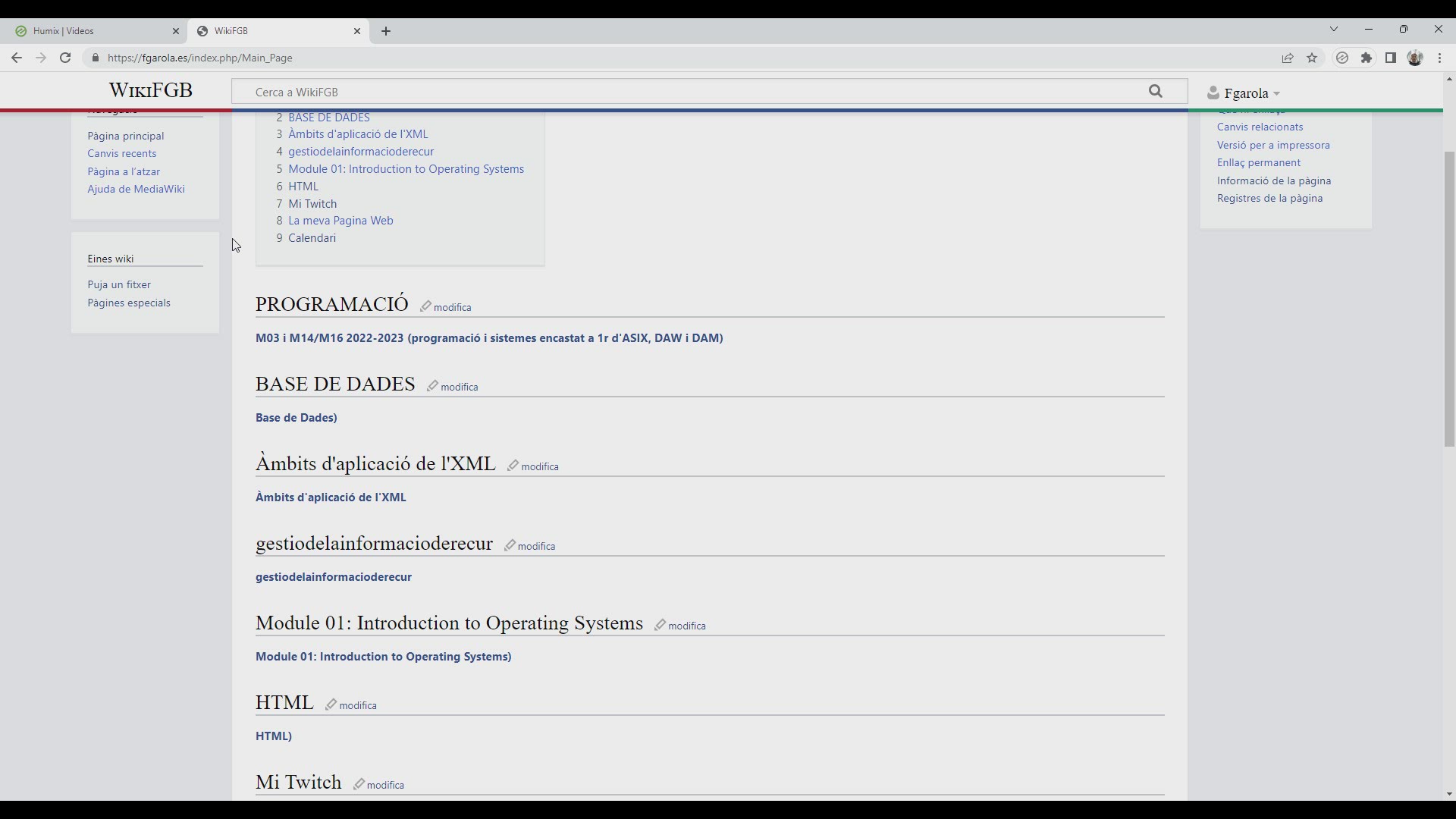1456x819 pixels.
Task: Open the Base de Dades) link
Action: [x=296, y=418]
